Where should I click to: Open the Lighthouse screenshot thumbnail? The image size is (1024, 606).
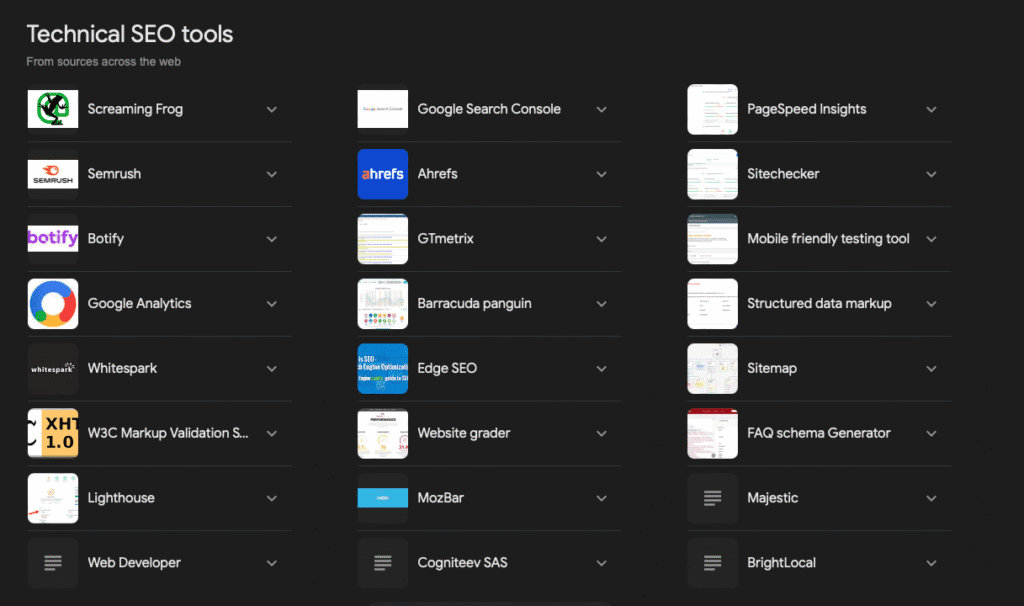point(53,498)
